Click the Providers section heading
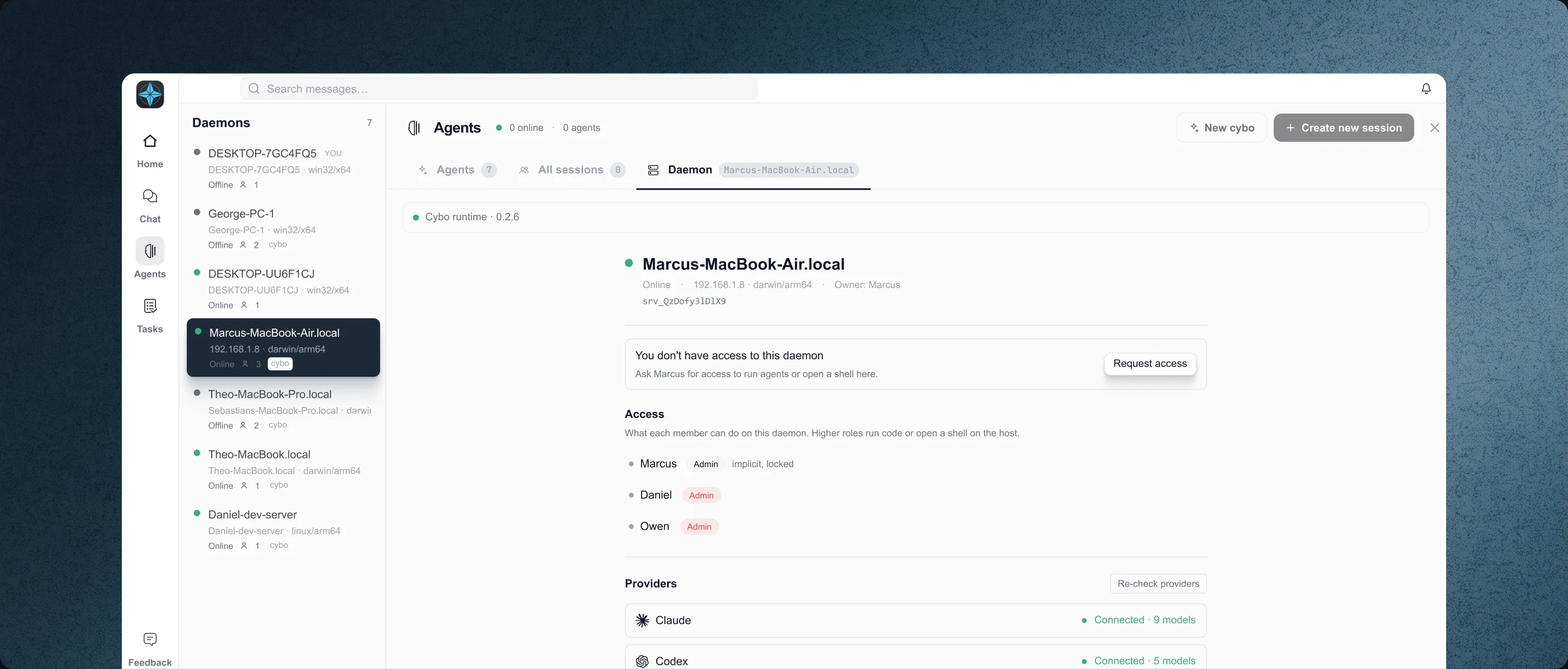Viewport: 1568px width, 669px height. 650,583
